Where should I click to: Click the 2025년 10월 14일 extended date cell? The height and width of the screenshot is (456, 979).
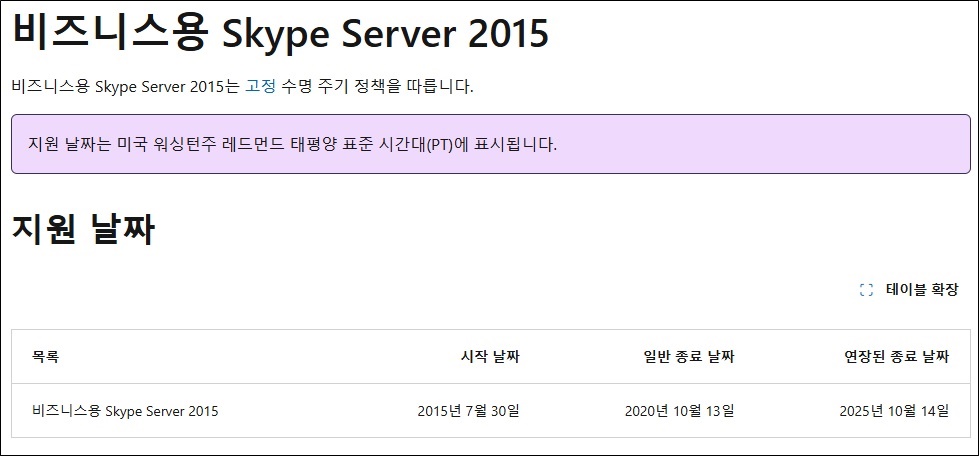tap(894, 410)
